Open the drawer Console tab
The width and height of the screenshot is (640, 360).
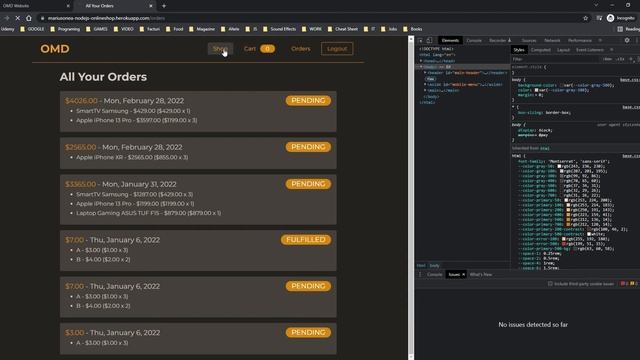pyautogui.click(x=434, y=274)
